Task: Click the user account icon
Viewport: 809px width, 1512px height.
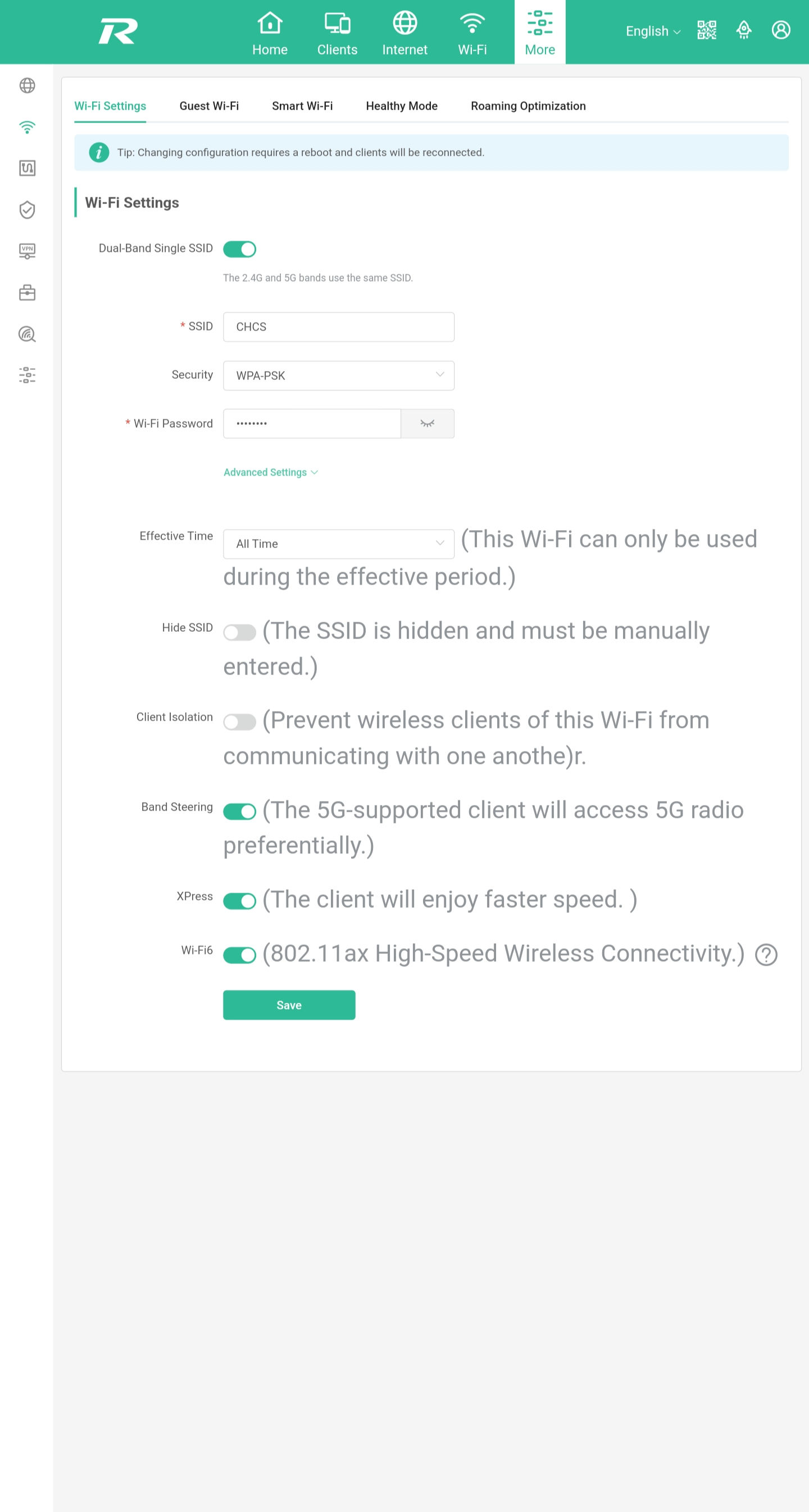Action: (x=781, y=30)
